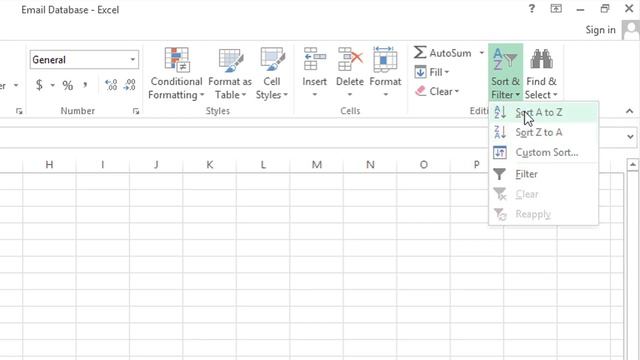640x360 pixels.
Task: Select column N header
Action: (x=370, y=164)
